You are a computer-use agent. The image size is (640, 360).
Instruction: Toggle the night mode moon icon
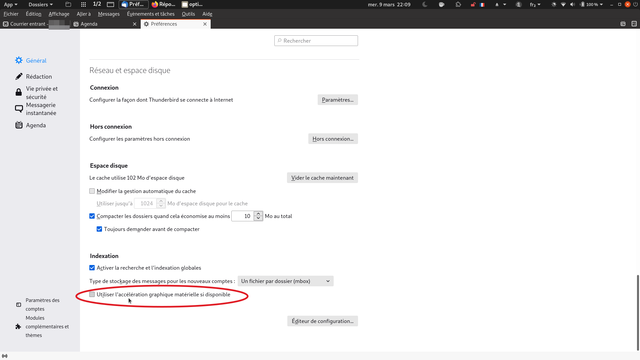point(425,4)
